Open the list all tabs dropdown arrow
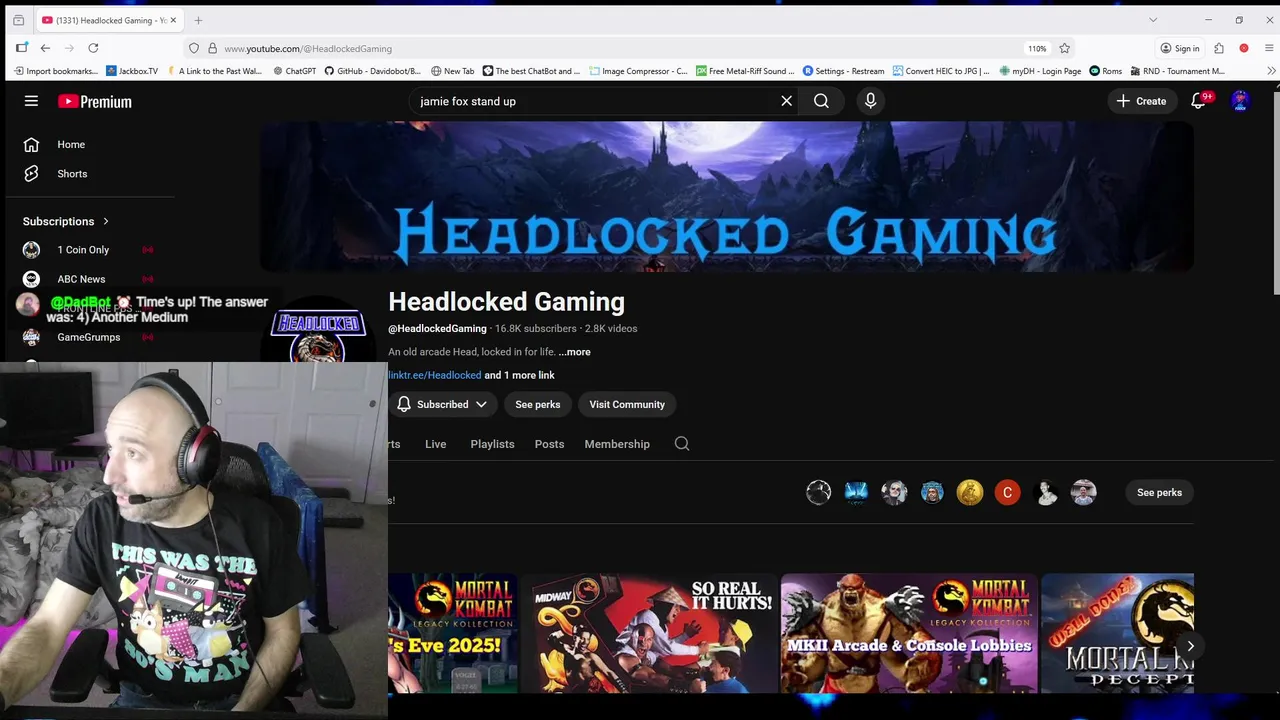The width and height of the screenshot is (1280, 720). [1152, 20]
